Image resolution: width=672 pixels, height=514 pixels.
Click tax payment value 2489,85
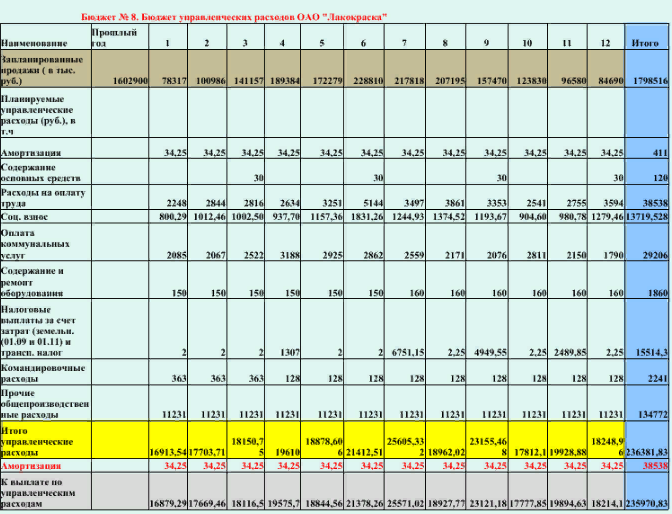(570, 353)
